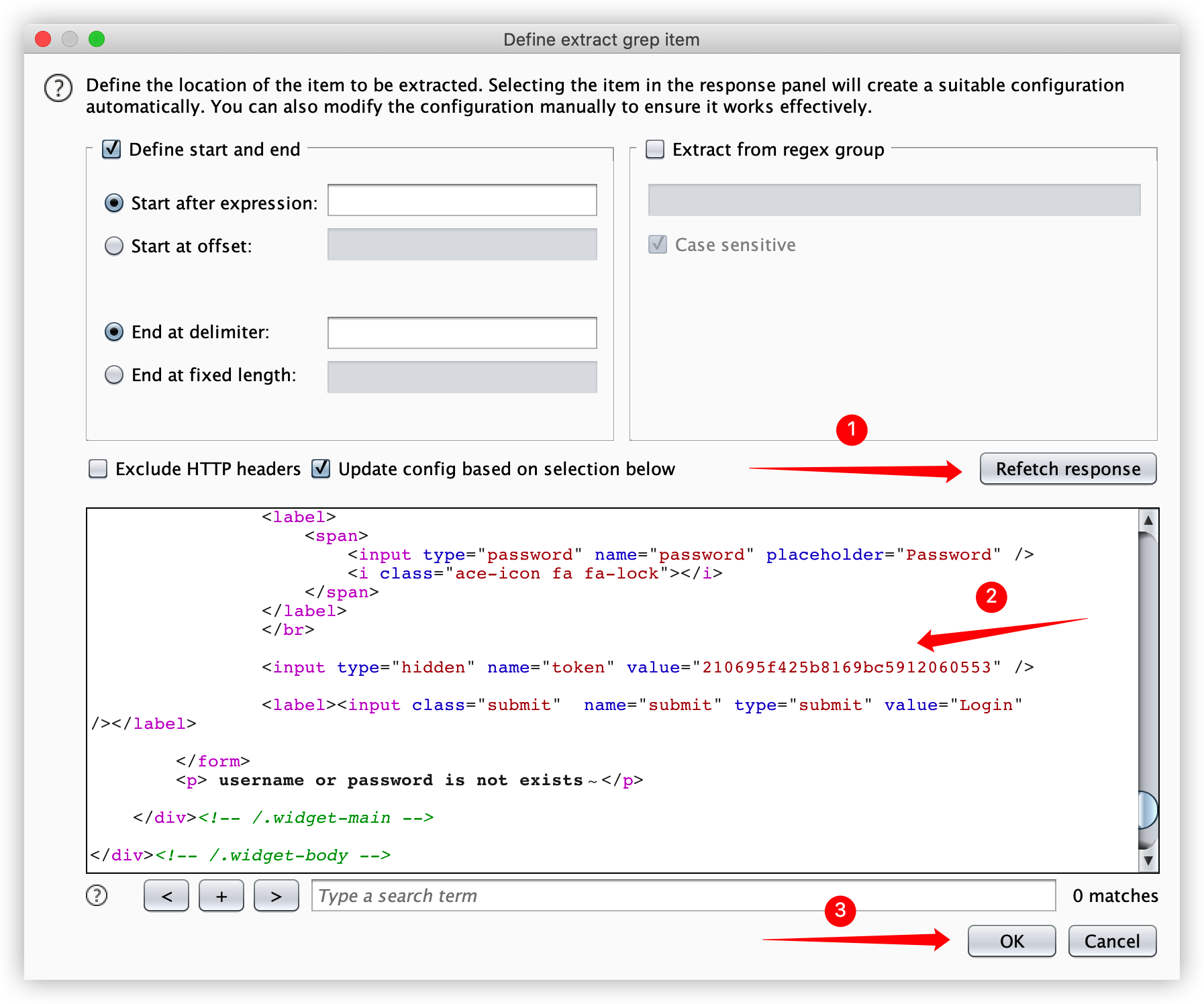Enable Extract from regex group
Viewport: 1204px width, 1004px height.
pyautogui.click(x=655, y=149)
